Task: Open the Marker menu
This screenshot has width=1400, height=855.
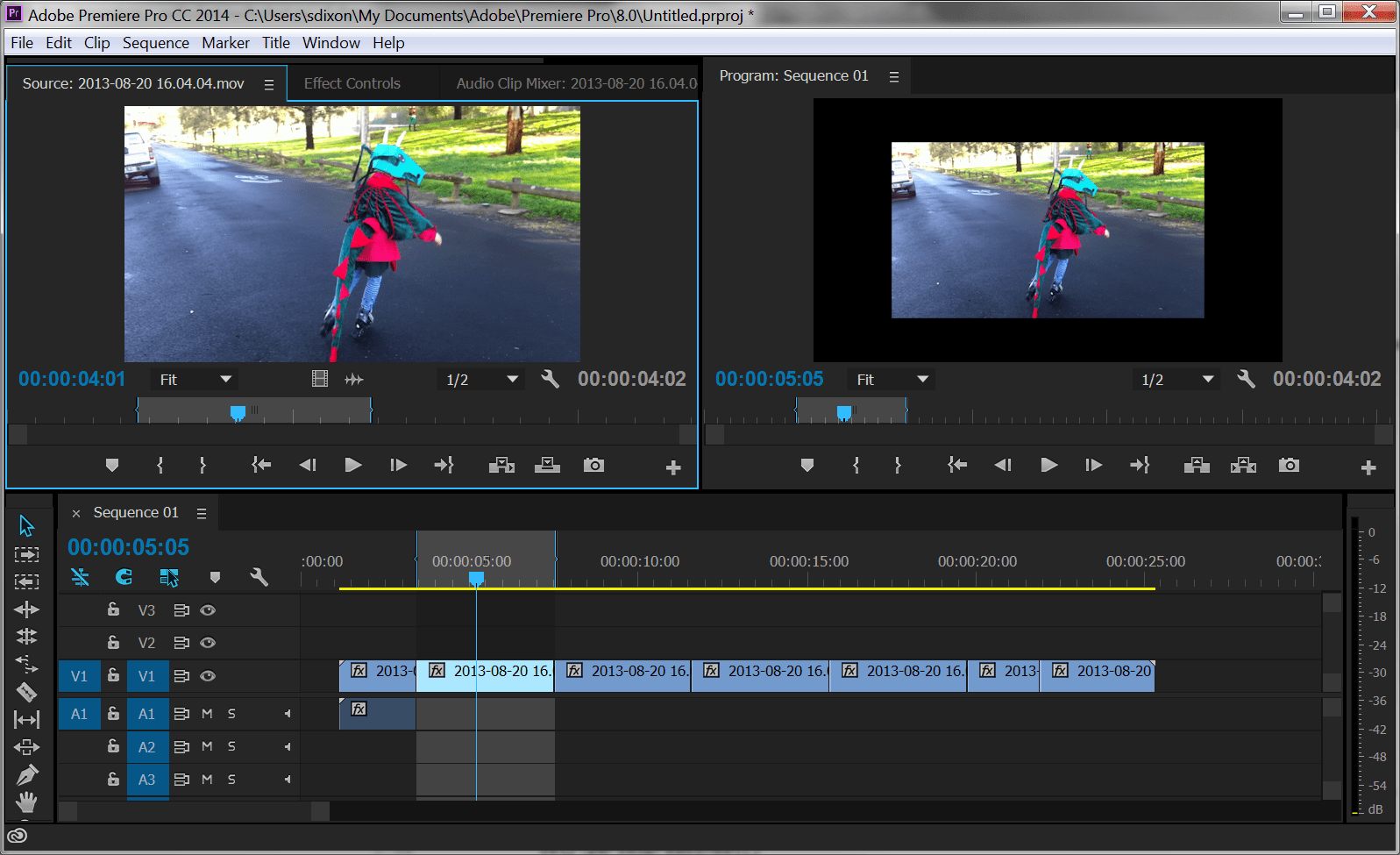Action: [225, 43]
